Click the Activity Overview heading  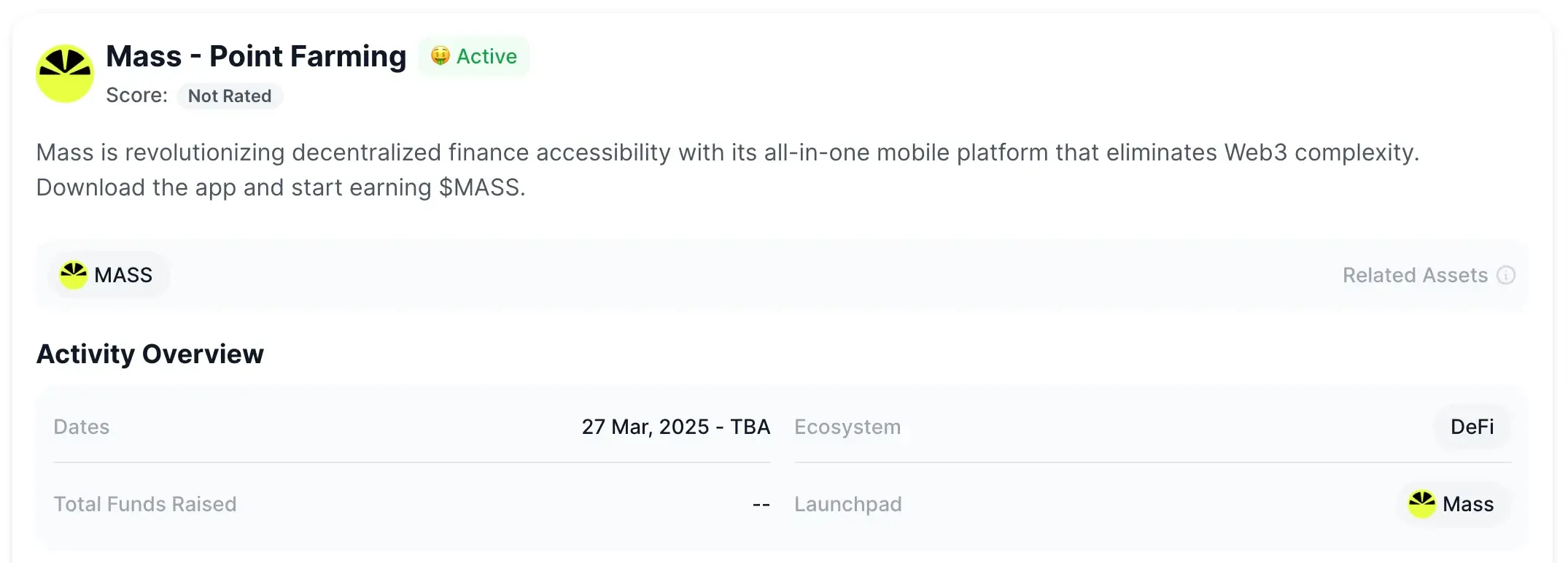click(x=150, y=354)
